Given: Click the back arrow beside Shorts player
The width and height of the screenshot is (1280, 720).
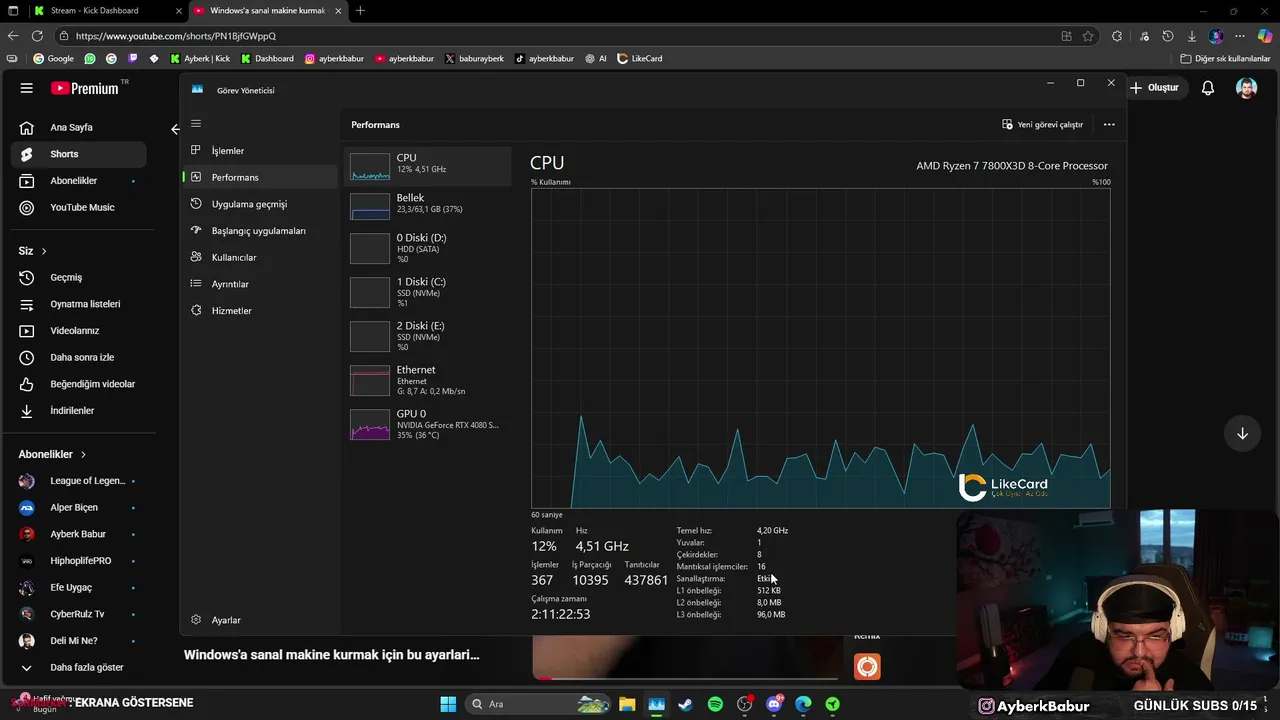Looking at the screenshot, I should pos(175,129).
